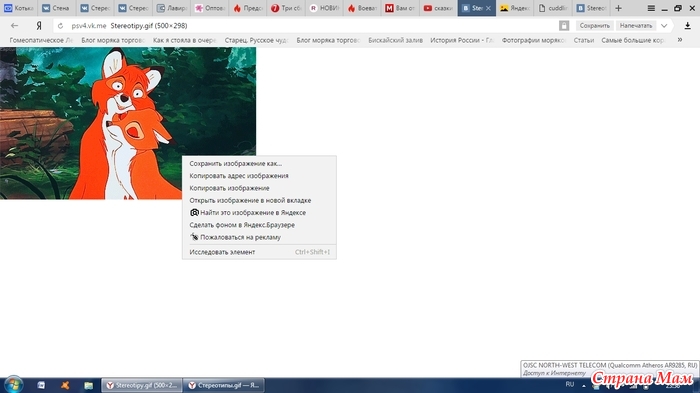Click the Сохранить button
Image resolution: width=700 pixels, height=393 pixels.
[594, 26]
